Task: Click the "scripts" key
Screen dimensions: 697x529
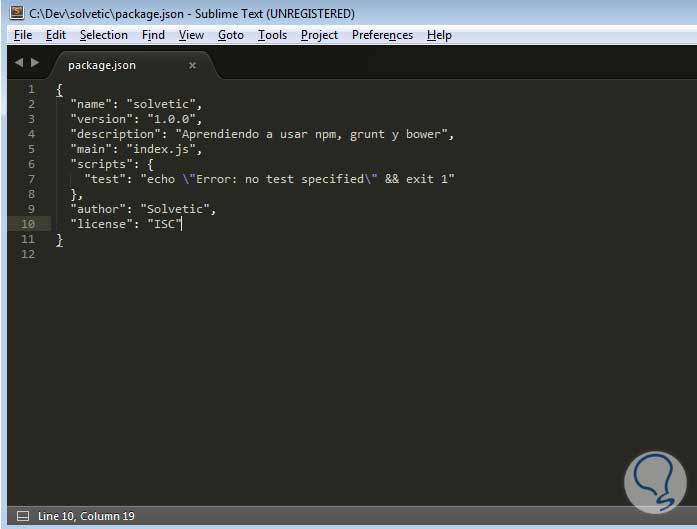Action: [102, 164]
